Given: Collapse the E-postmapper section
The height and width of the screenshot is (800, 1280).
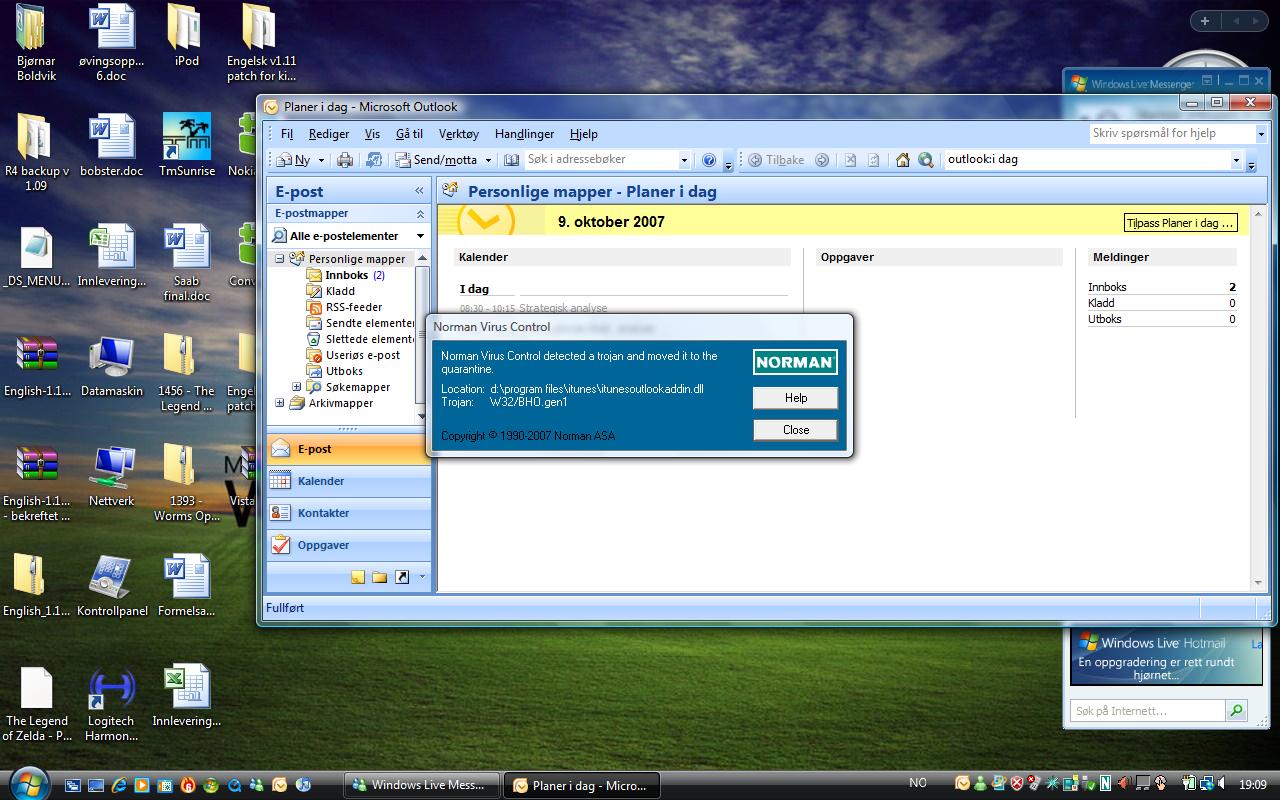Looking at the screenshot, I should coord(420,214).
